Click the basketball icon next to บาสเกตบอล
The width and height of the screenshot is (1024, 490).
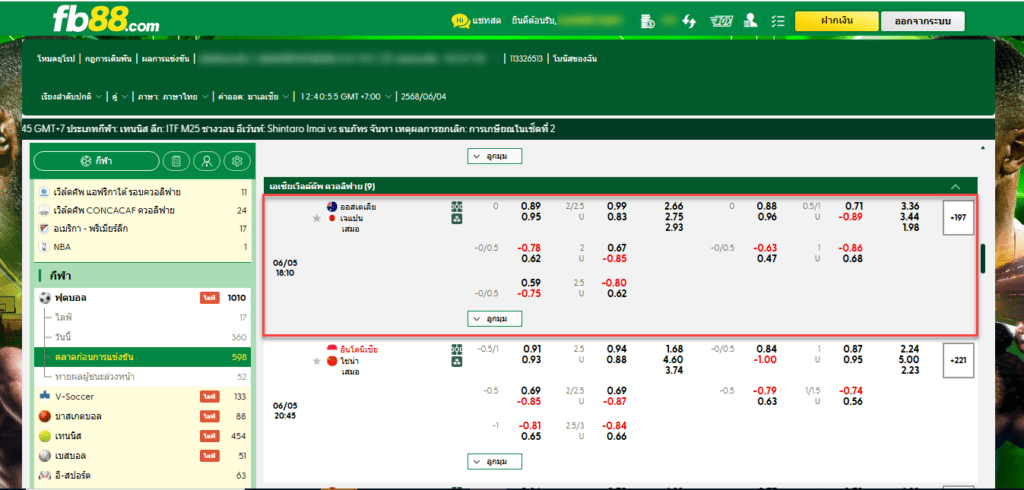tap(44, 416)
